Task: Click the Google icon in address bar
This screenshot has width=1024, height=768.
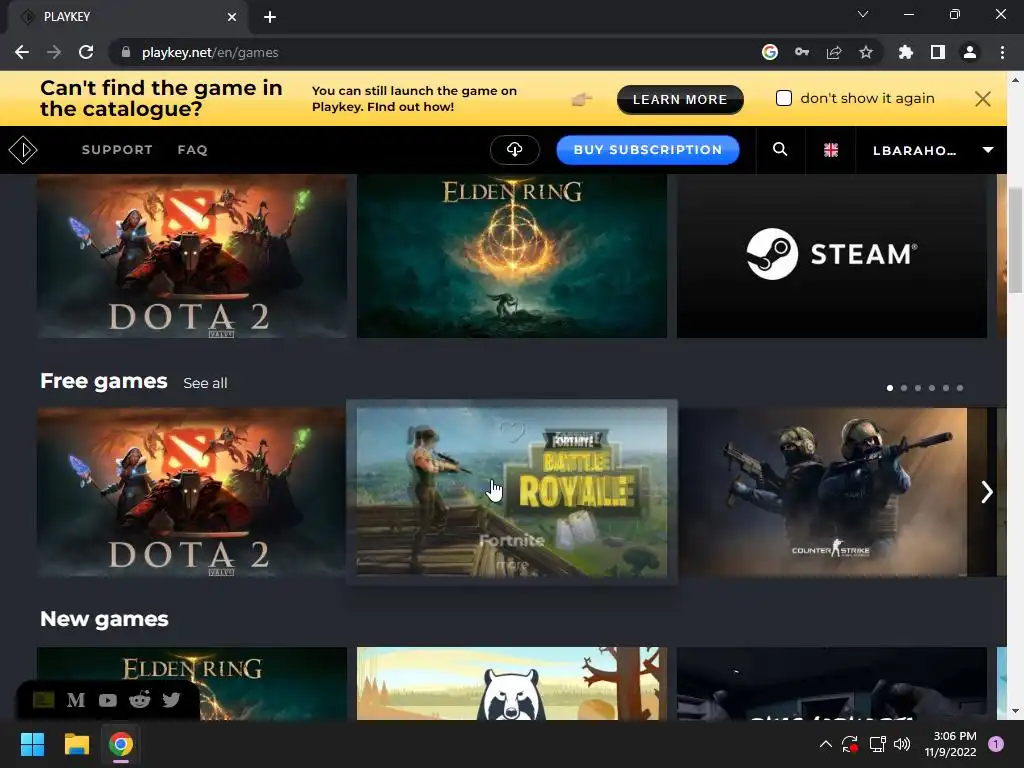Action: point(770,52)
